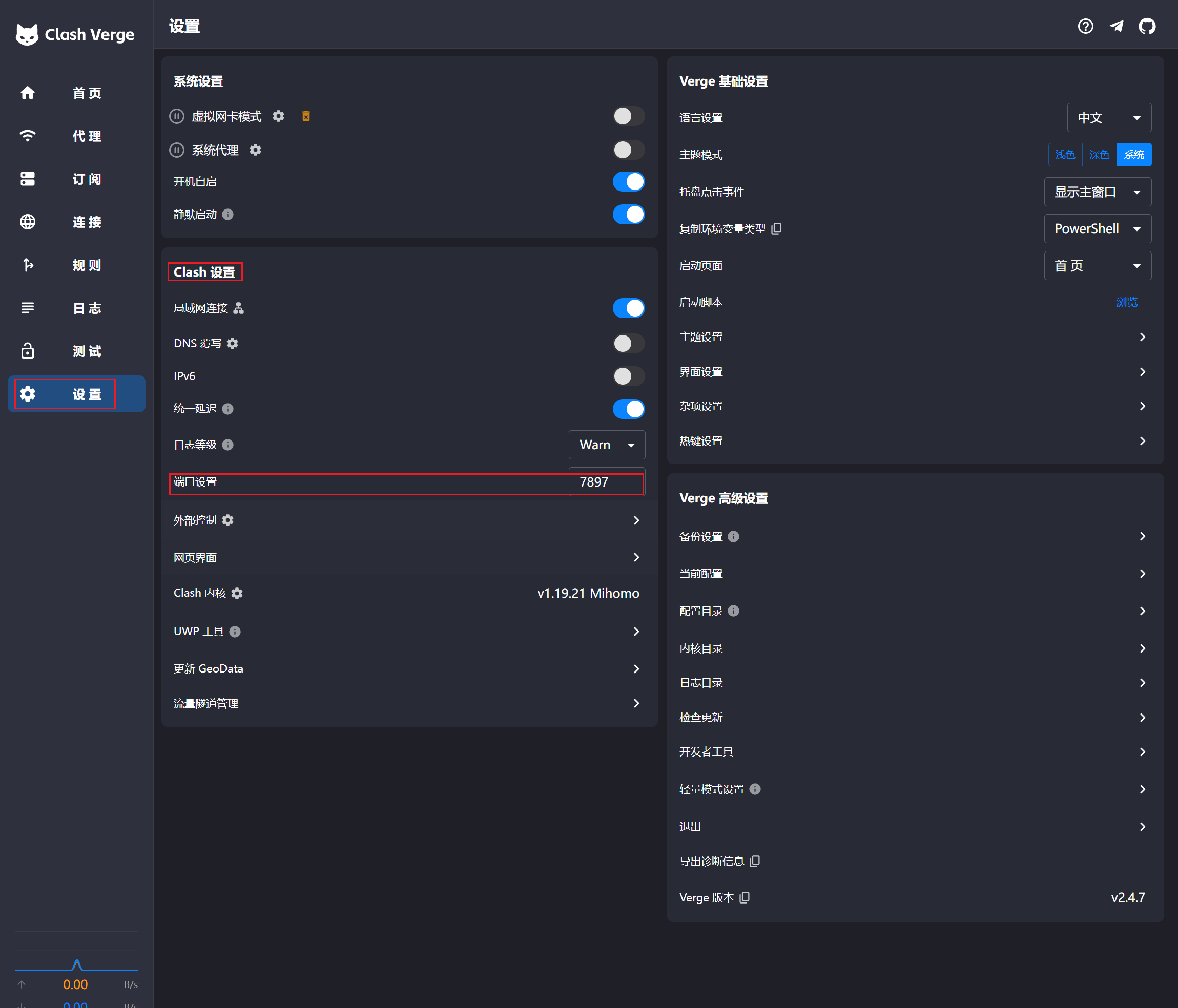Viewport: 1178px width, 1008px height.
Task: Click the orange uninstall service trash icon
Action: pyautogui.click(x=306, y=116)
